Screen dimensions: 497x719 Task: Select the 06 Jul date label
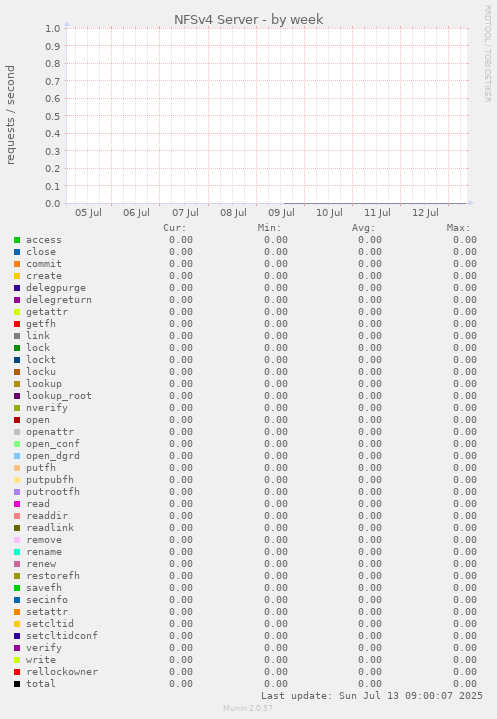[x=137, y=213]
